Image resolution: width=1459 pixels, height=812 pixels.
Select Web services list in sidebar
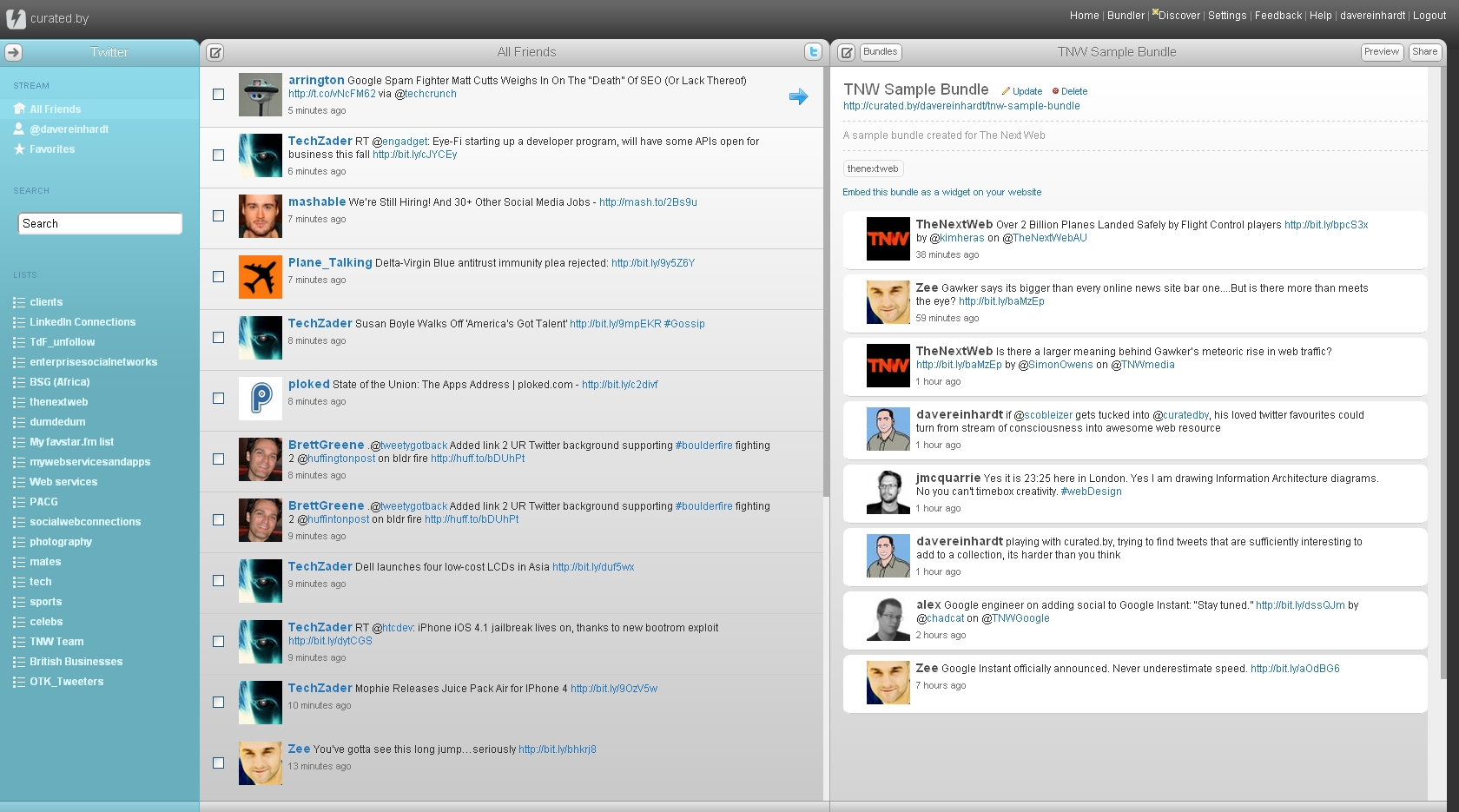63,482
